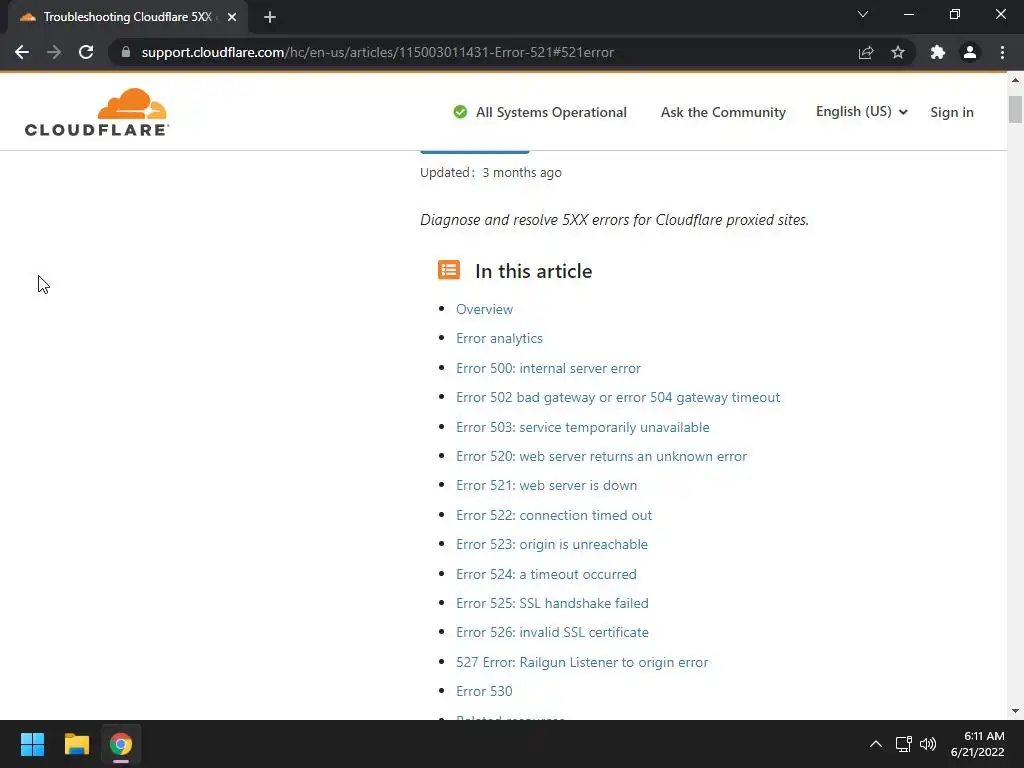Screen dimensions: 1024x768
Task: Click the scrollbar down arrow
Action: (x=1015, y=711)
